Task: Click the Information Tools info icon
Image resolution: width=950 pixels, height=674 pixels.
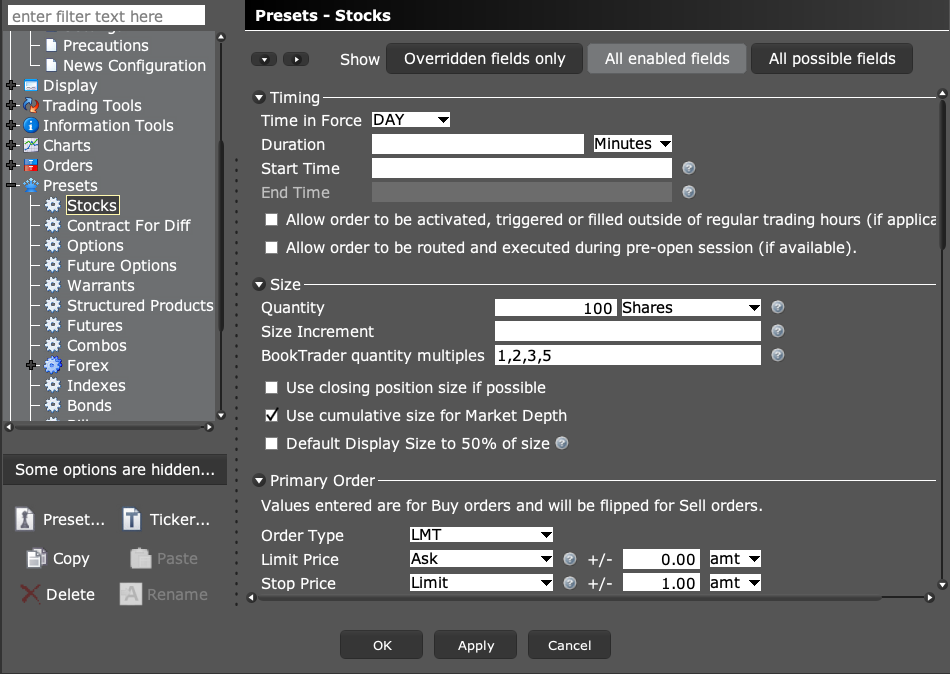Action: [31, 125]
